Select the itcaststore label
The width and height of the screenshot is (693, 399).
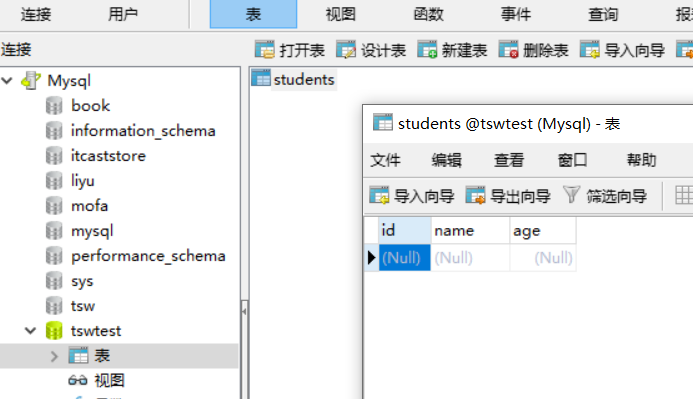click(108, 156)
